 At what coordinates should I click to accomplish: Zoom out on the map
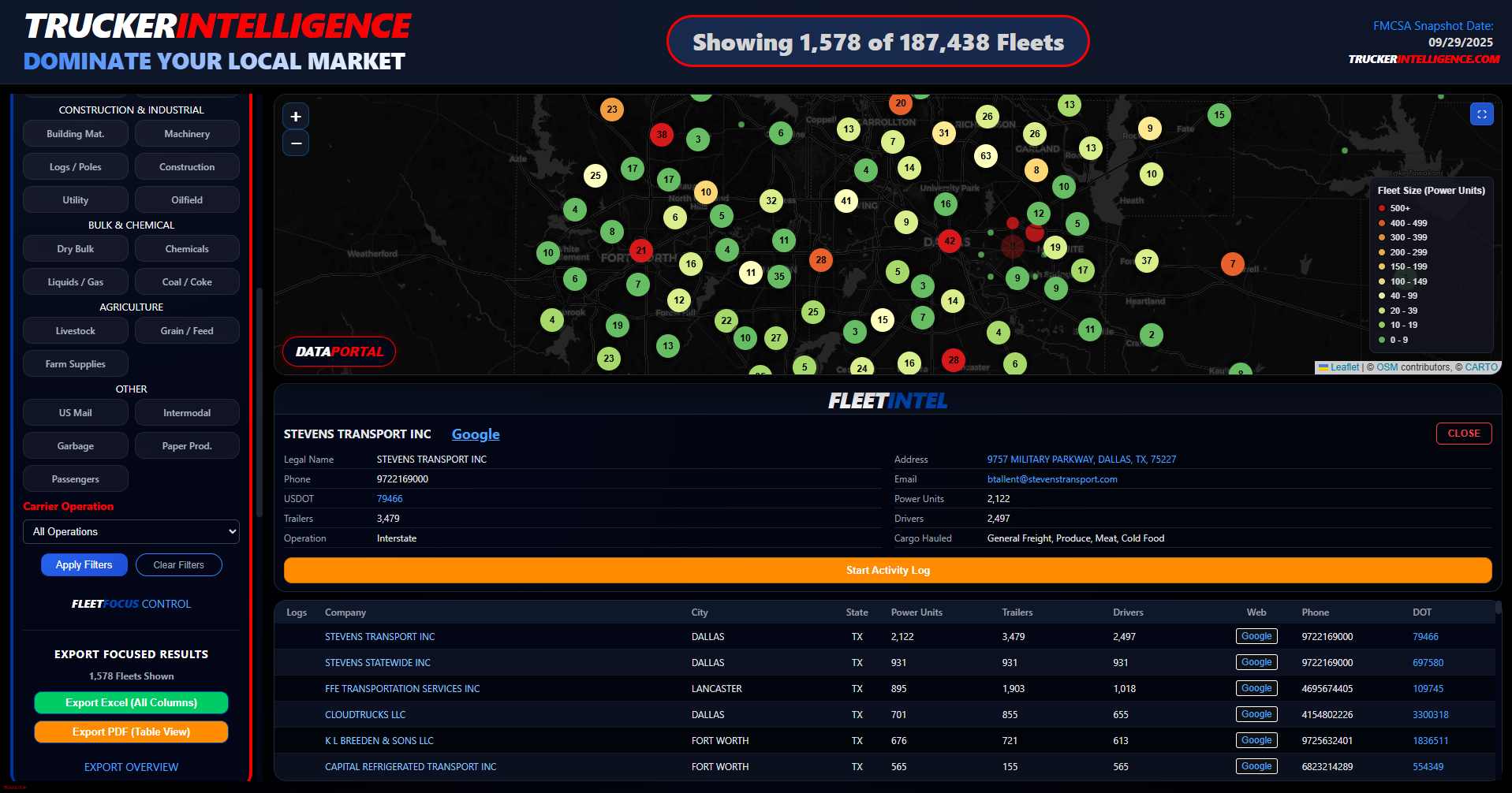pos(295,143)
